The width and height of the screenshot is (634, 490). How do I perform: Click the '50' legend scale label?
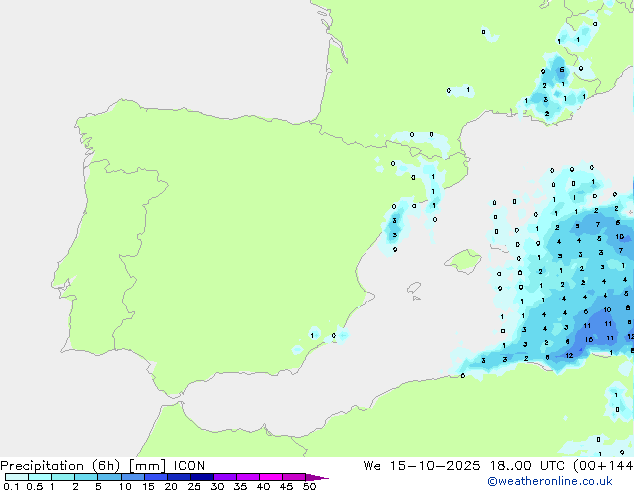[x=309, y=486]
